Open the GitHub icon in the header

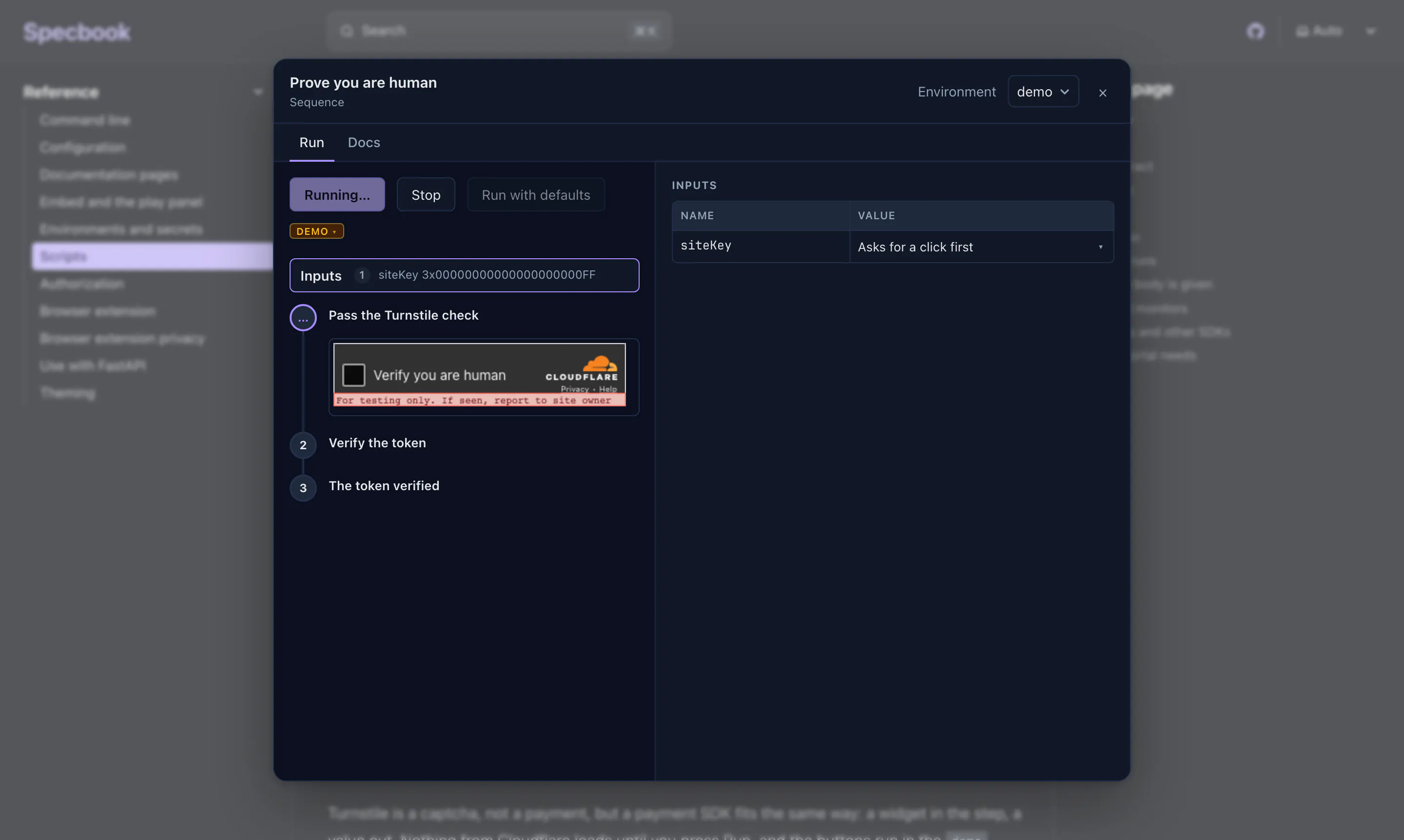point(1255,31)
